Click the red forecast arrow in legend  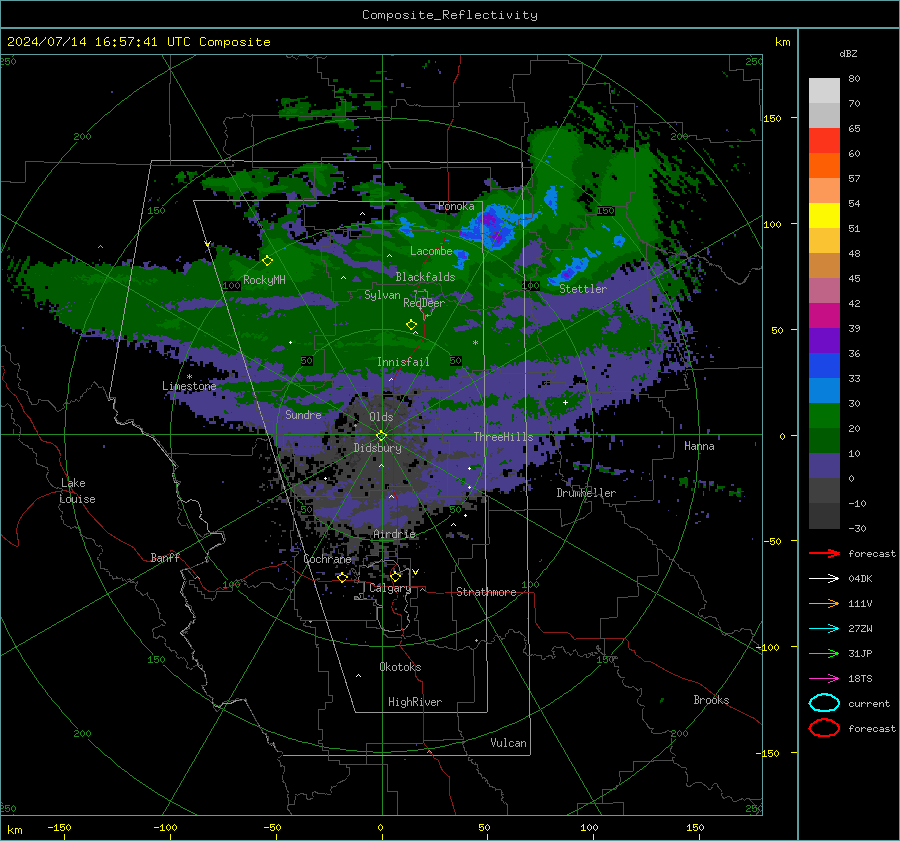[824, 553]
